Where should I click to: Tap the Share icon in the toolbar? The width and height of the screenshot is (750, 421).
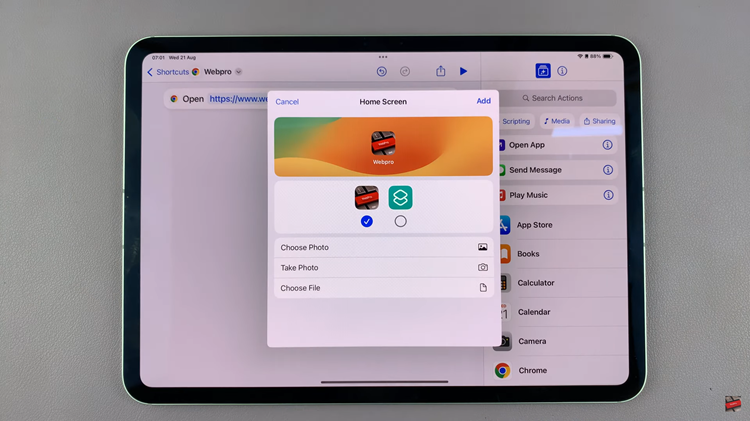(441, 72)
